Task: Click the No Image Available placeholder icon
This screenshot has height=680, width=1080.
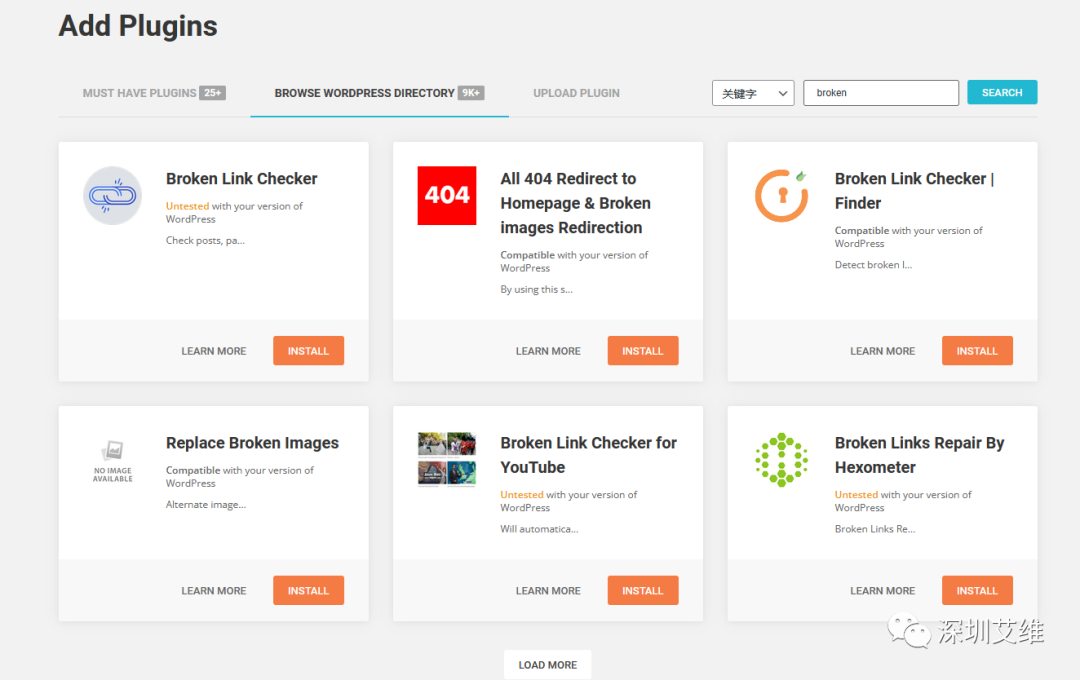Action: (x=112, y=461)
